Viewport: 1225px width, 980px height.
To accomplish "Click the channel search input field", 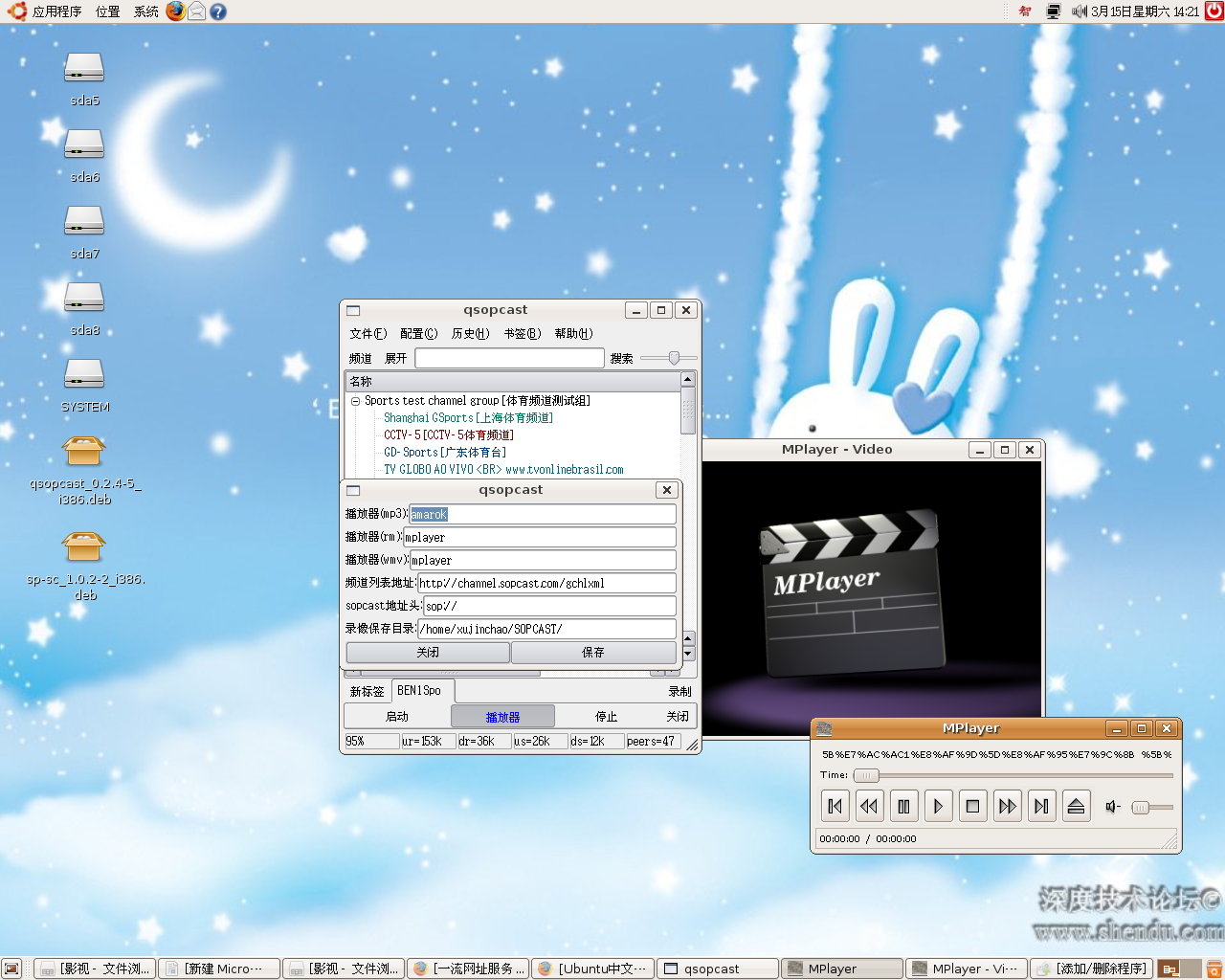I will tap(509, 358).
